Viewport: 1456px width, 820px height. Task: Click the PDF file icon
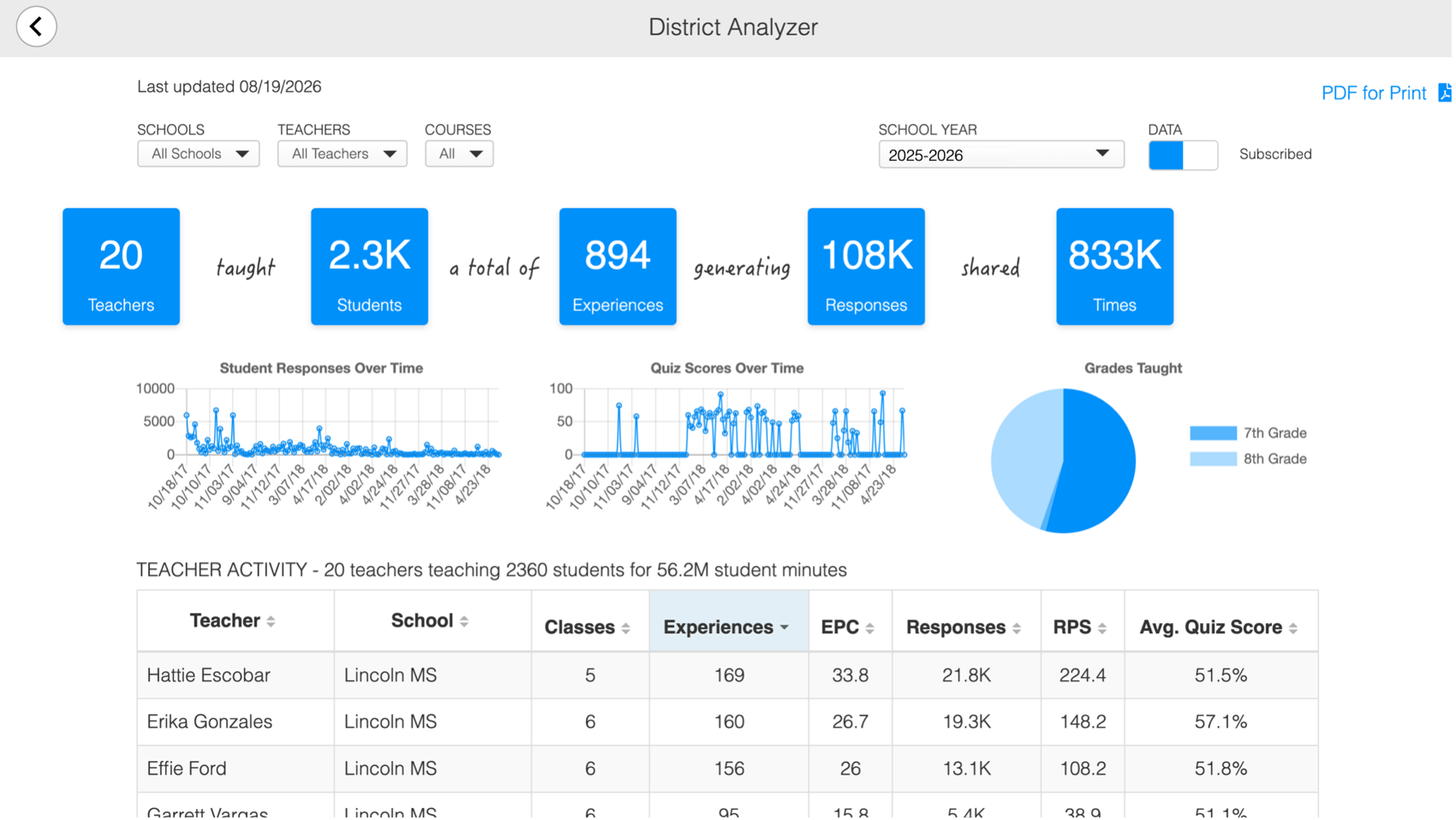tap(1445, 92)
